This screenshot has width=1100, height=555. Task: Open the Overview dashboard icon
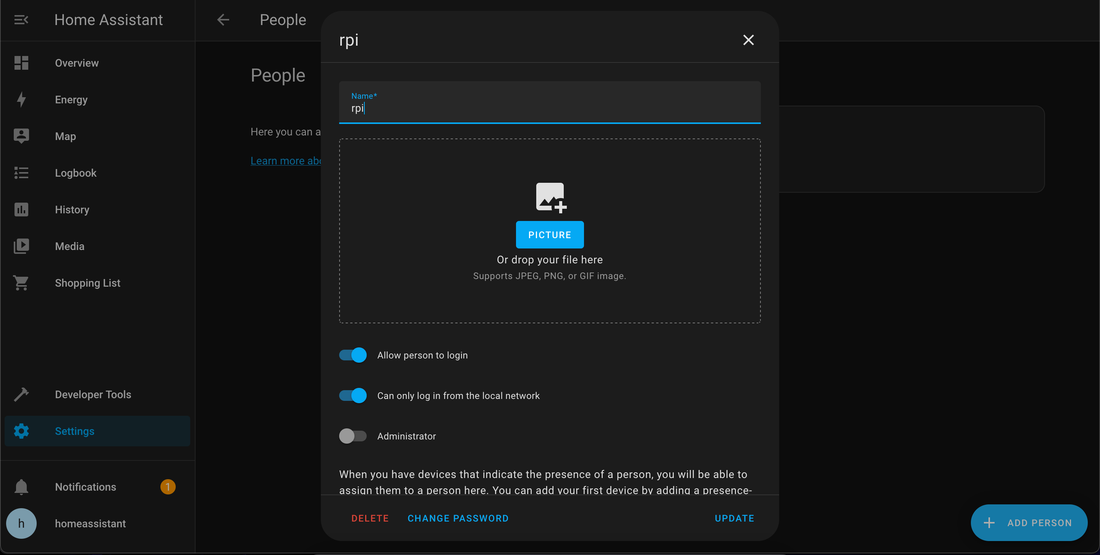21,63
